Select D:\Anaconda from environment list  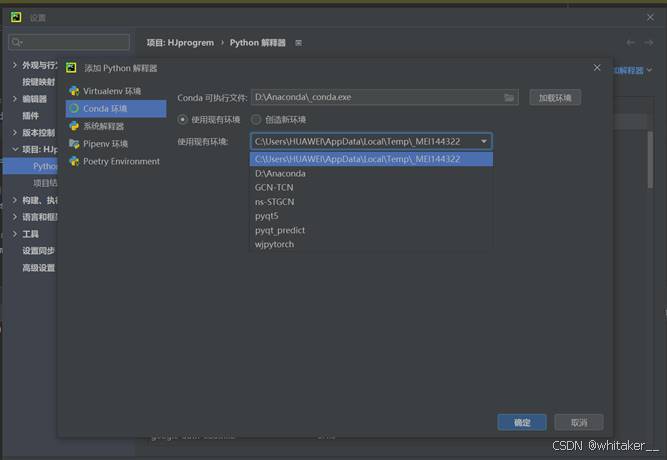371,173
